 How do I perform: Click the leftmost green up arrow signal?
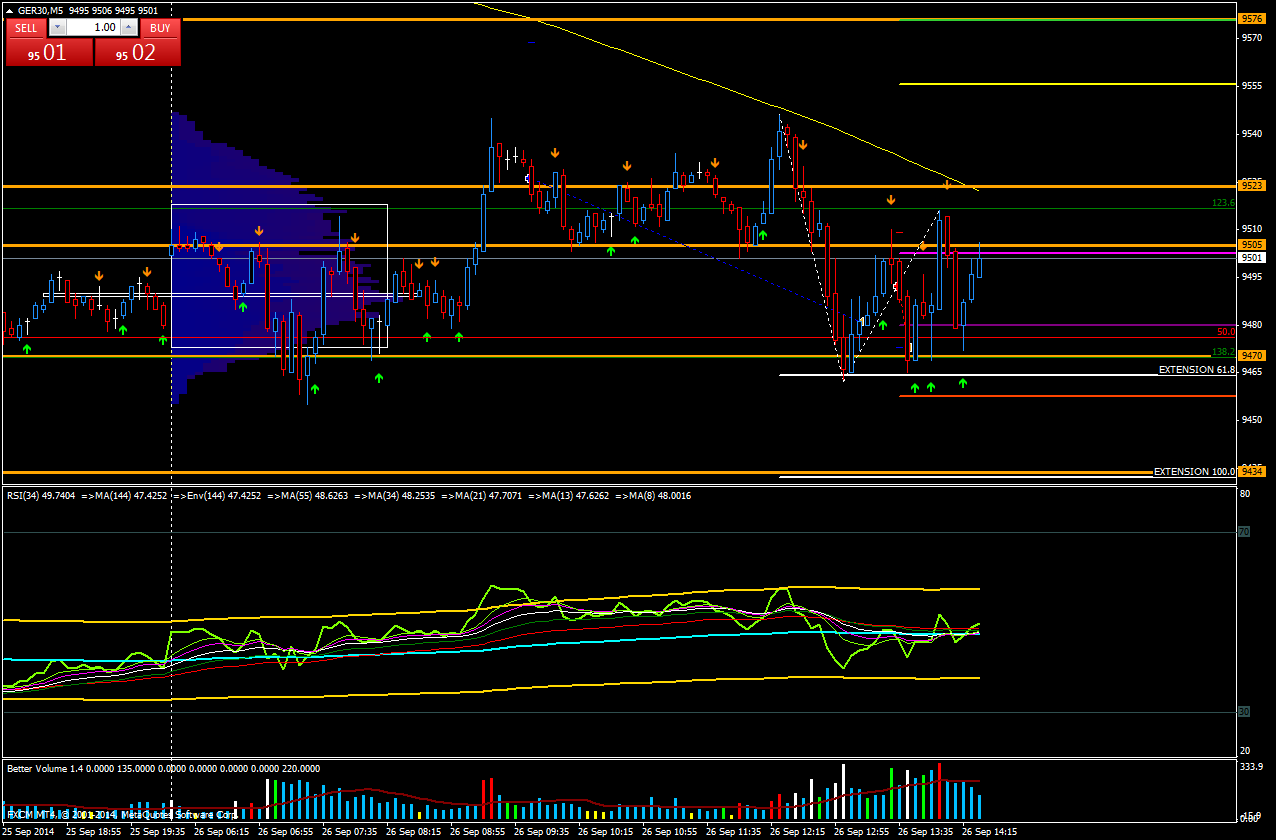(x=27, y=348)
